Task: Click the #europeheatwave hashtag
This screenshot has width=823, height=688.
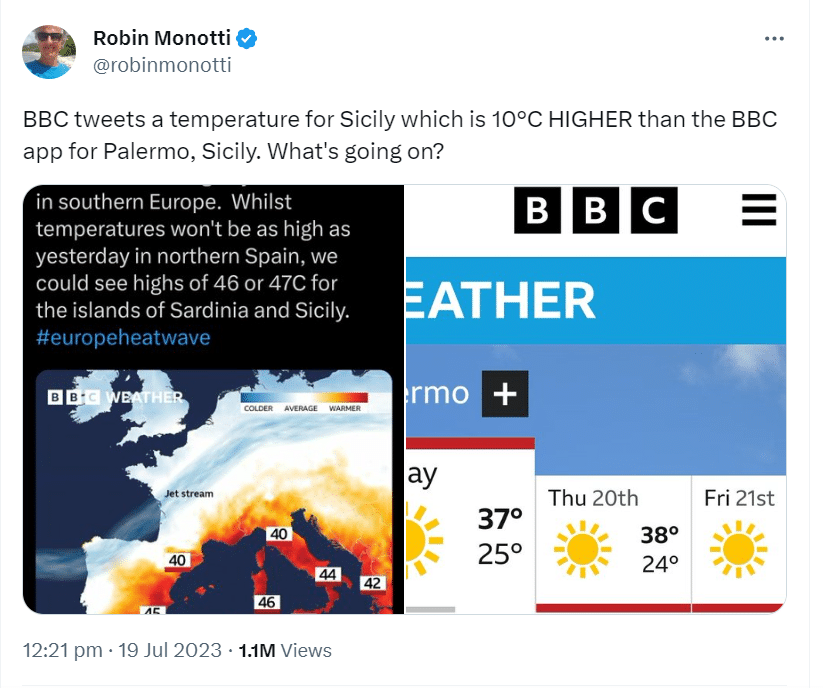Action: tap(123, 337)
